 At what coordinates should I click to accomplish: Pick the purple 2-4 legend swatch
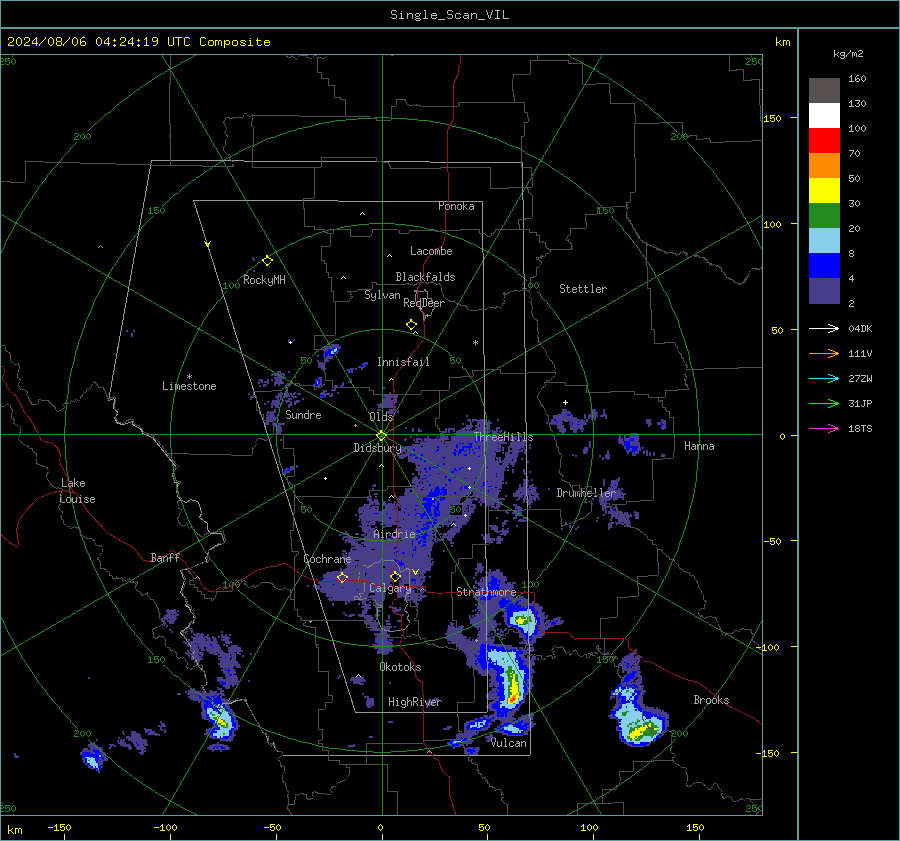coord(824,290)
